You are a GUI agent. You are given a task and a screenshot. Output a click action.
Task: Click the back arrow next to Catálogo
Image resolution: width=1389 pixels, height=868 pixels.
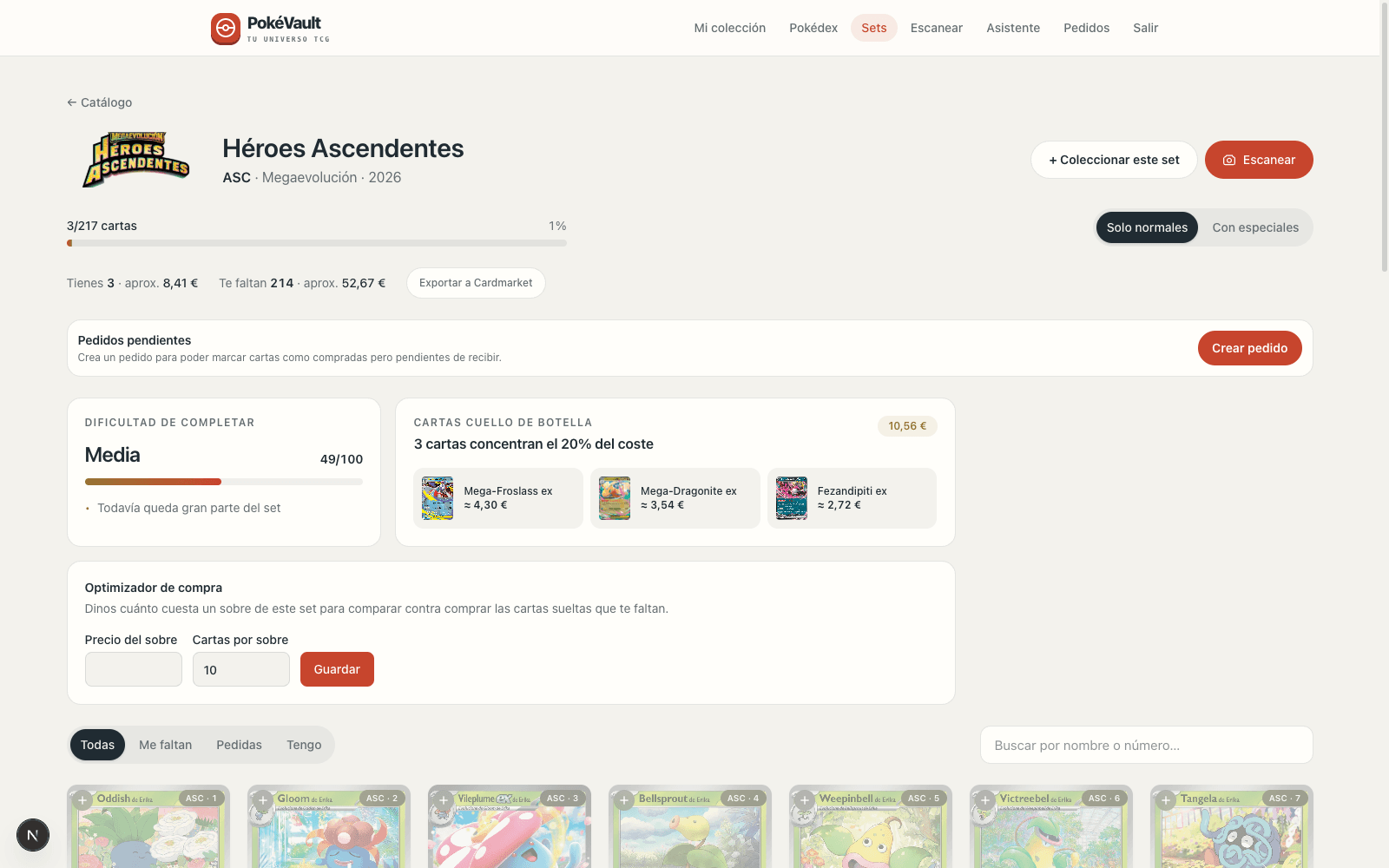pos(72,102)
